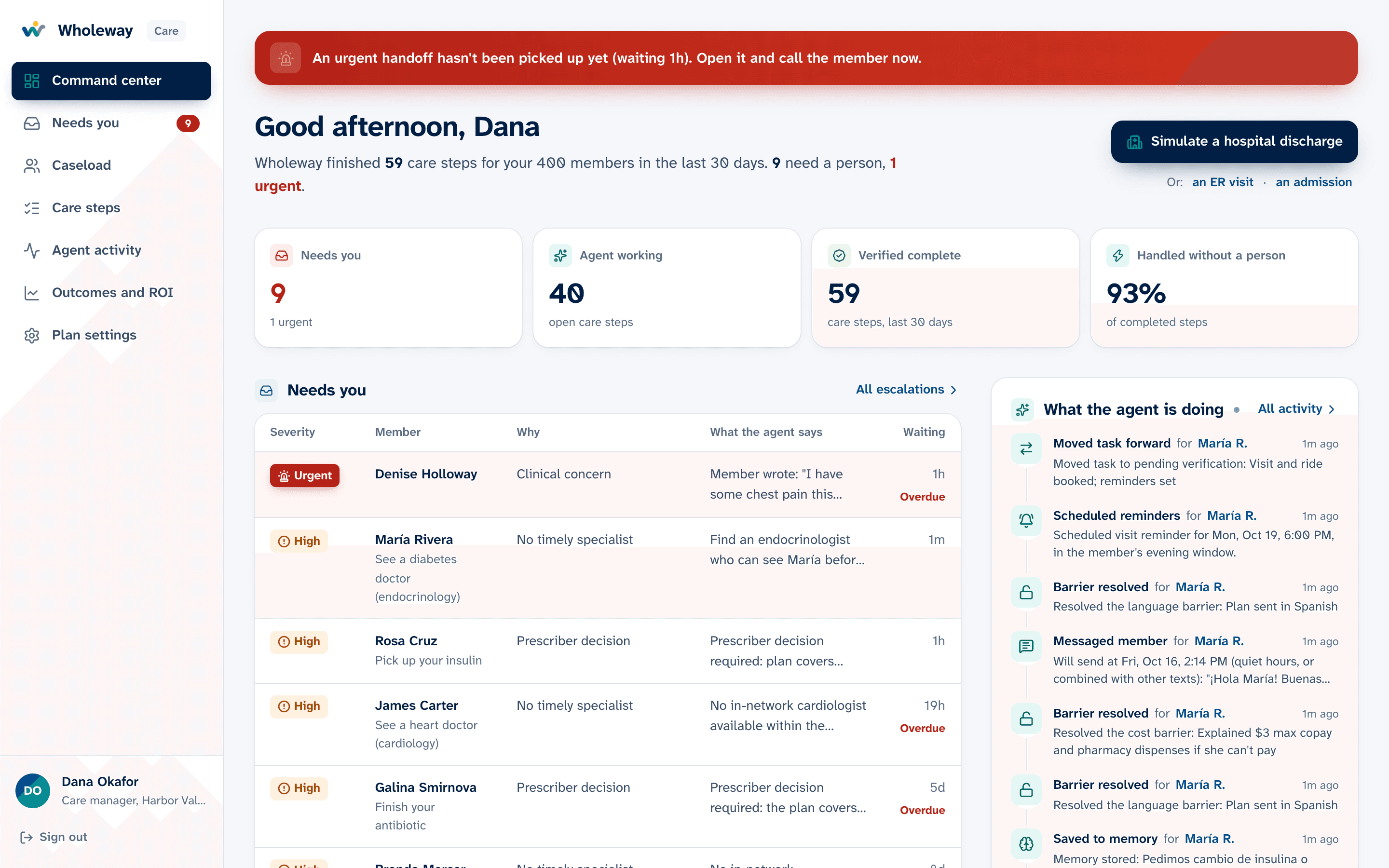
Task: Open the Denise Holloway urgent row
Action: click(607, 485)
